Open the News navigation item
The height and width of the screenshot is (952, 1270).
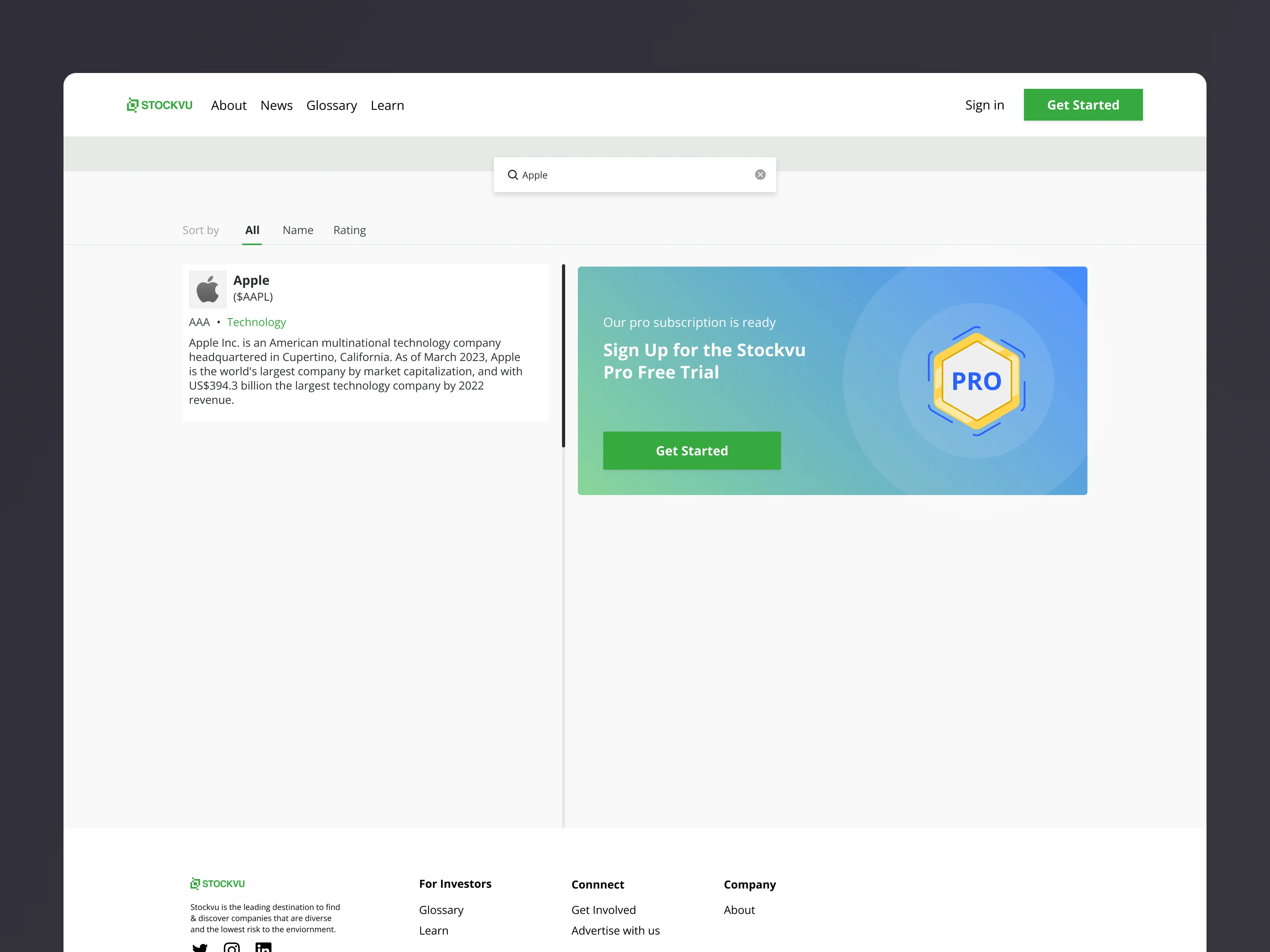coord(276,106)
